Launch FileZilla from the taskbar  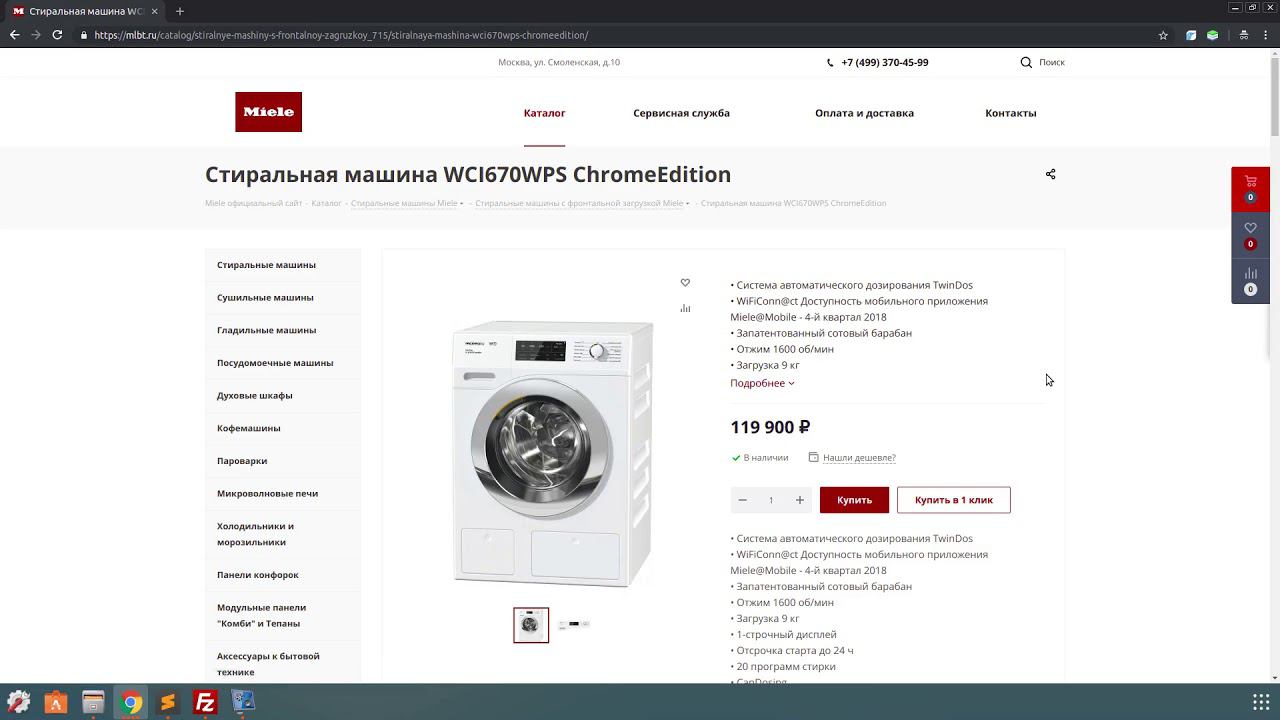205,702
